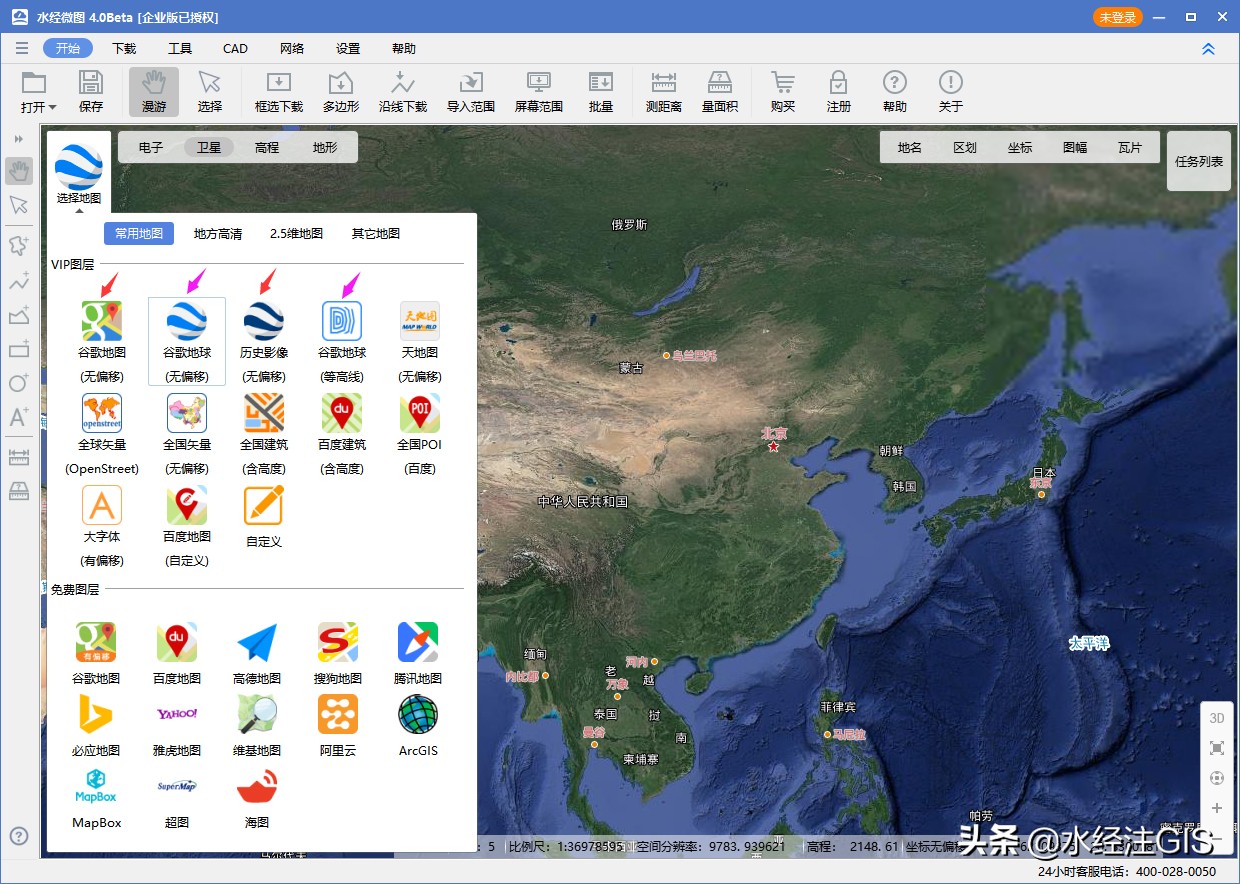Start 多边形 polygon download
Image resolution: width=1240 pixels, height=884 pixels.
tap(341, 92)
